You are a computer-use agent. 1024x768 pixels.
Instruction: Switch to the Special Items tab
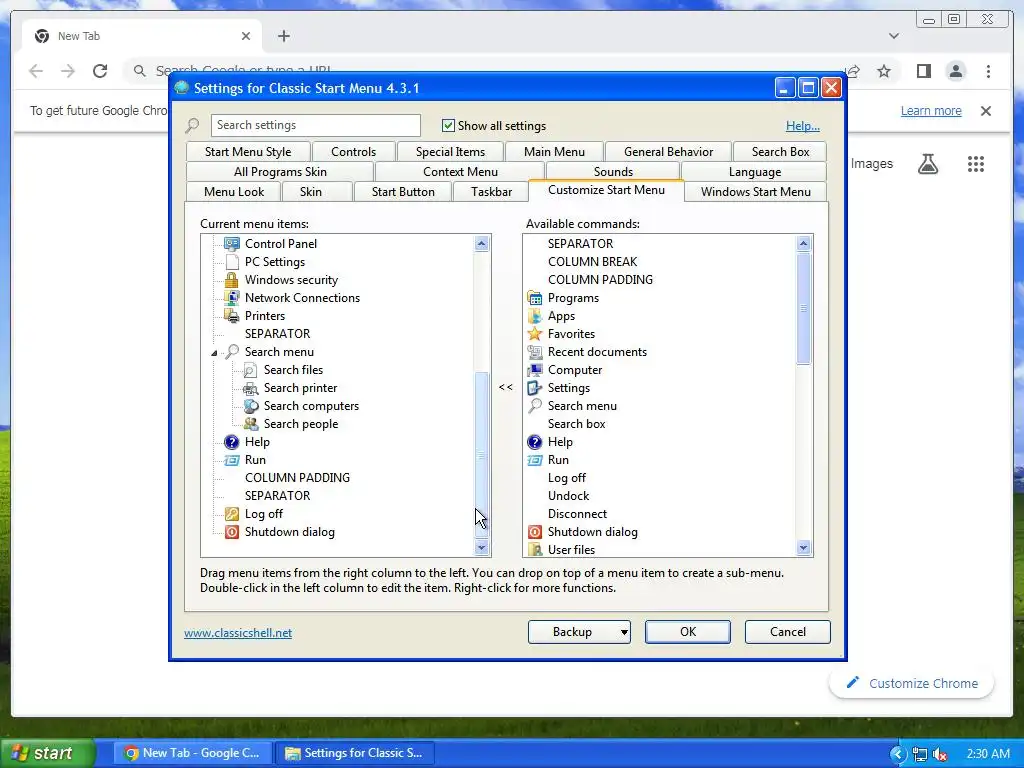pyautogui.click(x=450, y=152)
